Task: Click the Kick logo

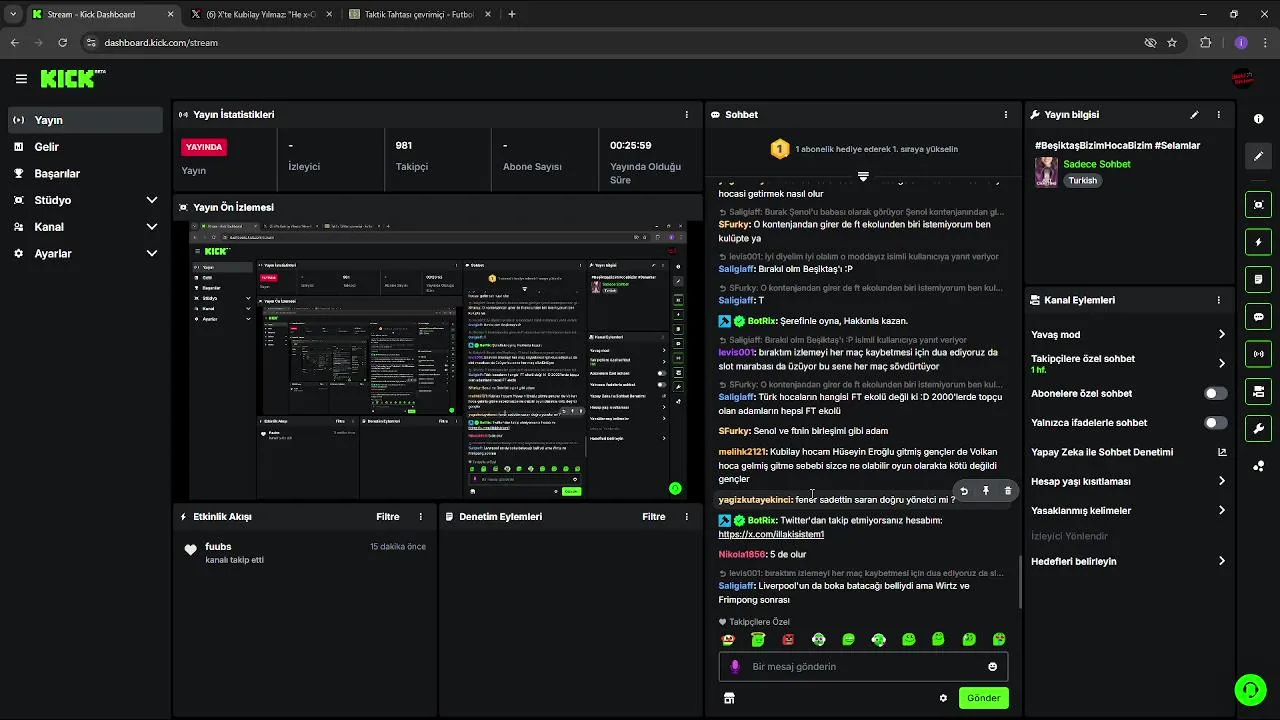Action: 72,79
